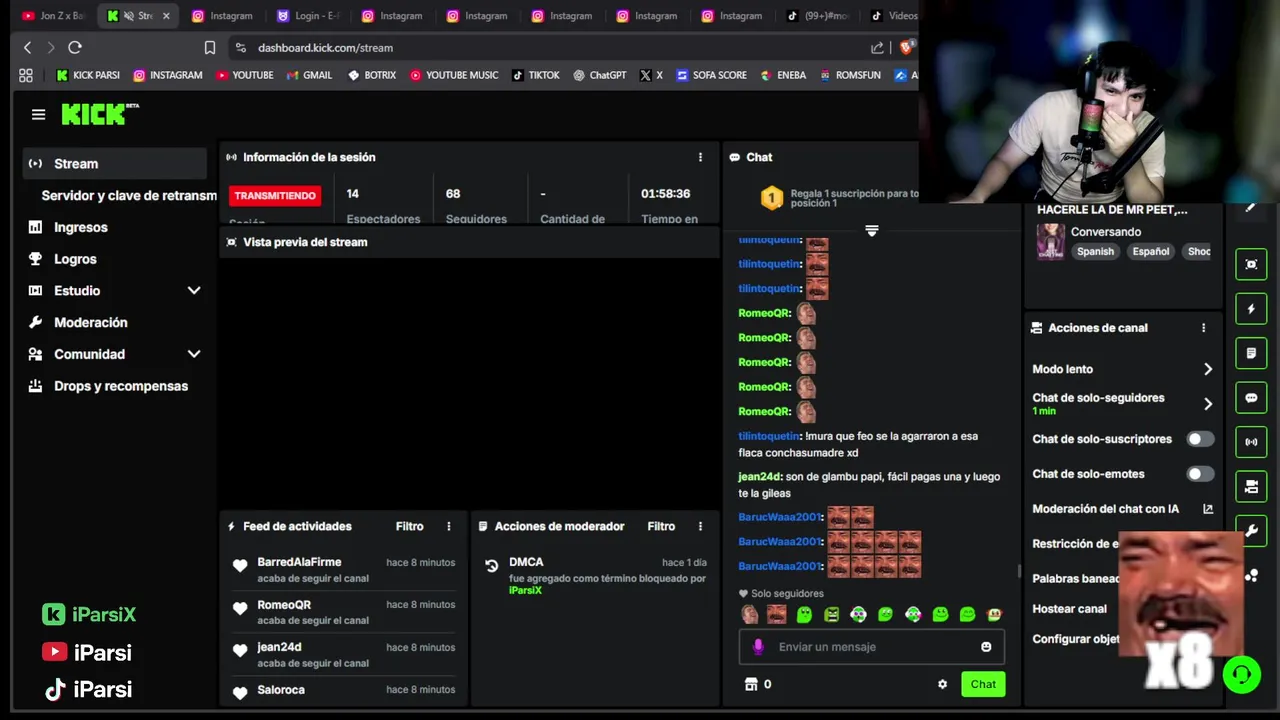Open the ChatGPT bookmark
Viewport: 1280px width, 720px height.
[x=599, y=75]
